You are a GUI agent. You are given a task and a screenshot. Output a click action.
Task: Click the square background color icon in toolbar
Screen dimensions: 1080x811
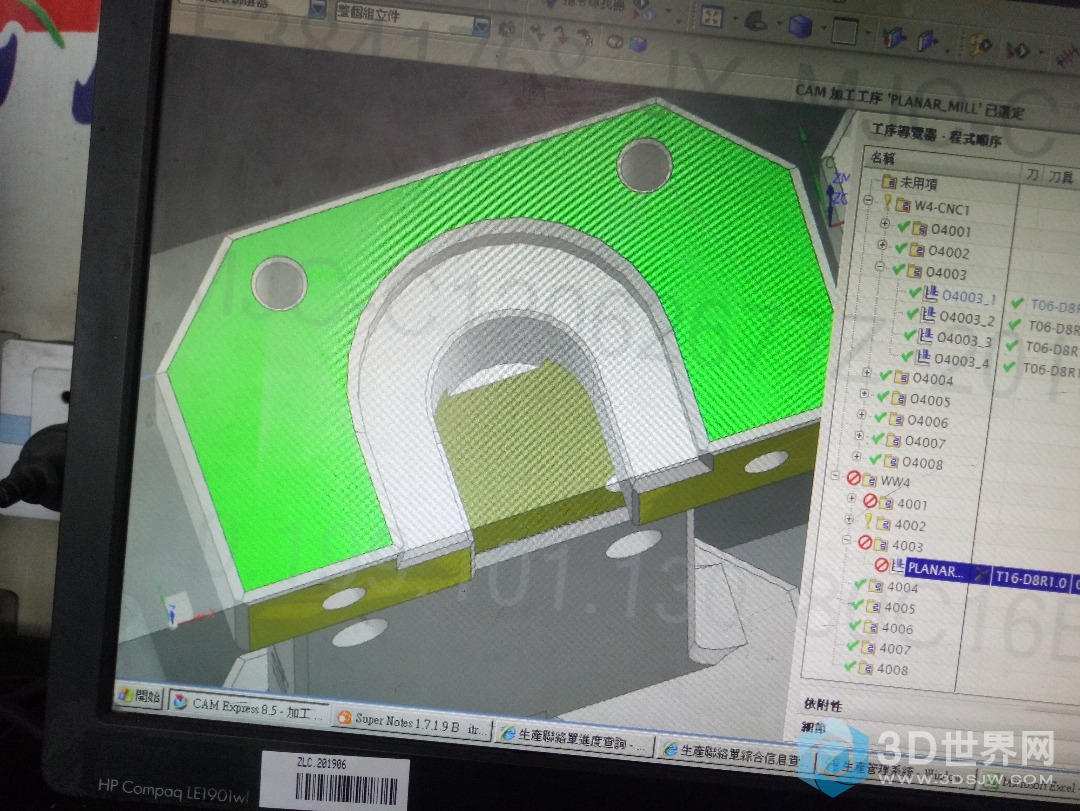pos(844,30)
